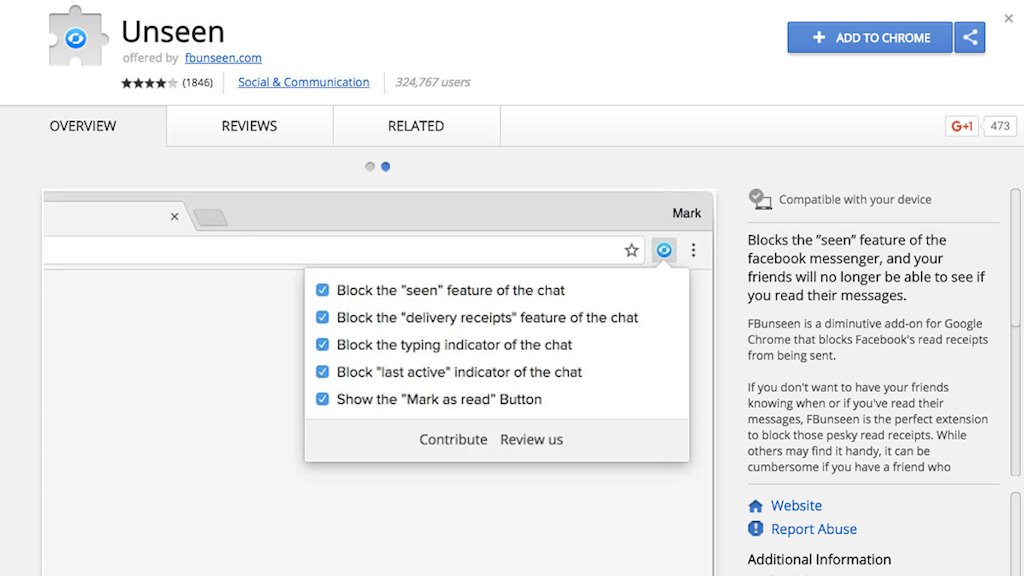Click the Report Abuse alert icon
1024x576 pixels.
pos(756,529)
